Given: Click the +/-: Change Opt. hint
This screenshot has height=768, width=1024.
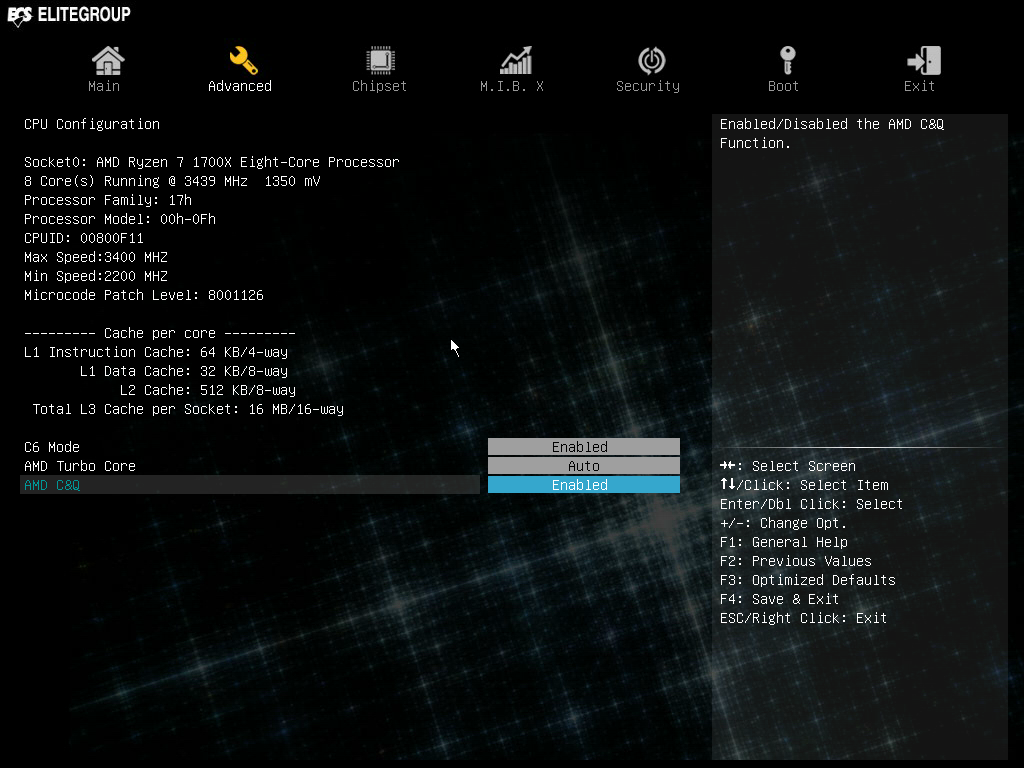Looking at the screenshot, I should [x=783, y=523].
